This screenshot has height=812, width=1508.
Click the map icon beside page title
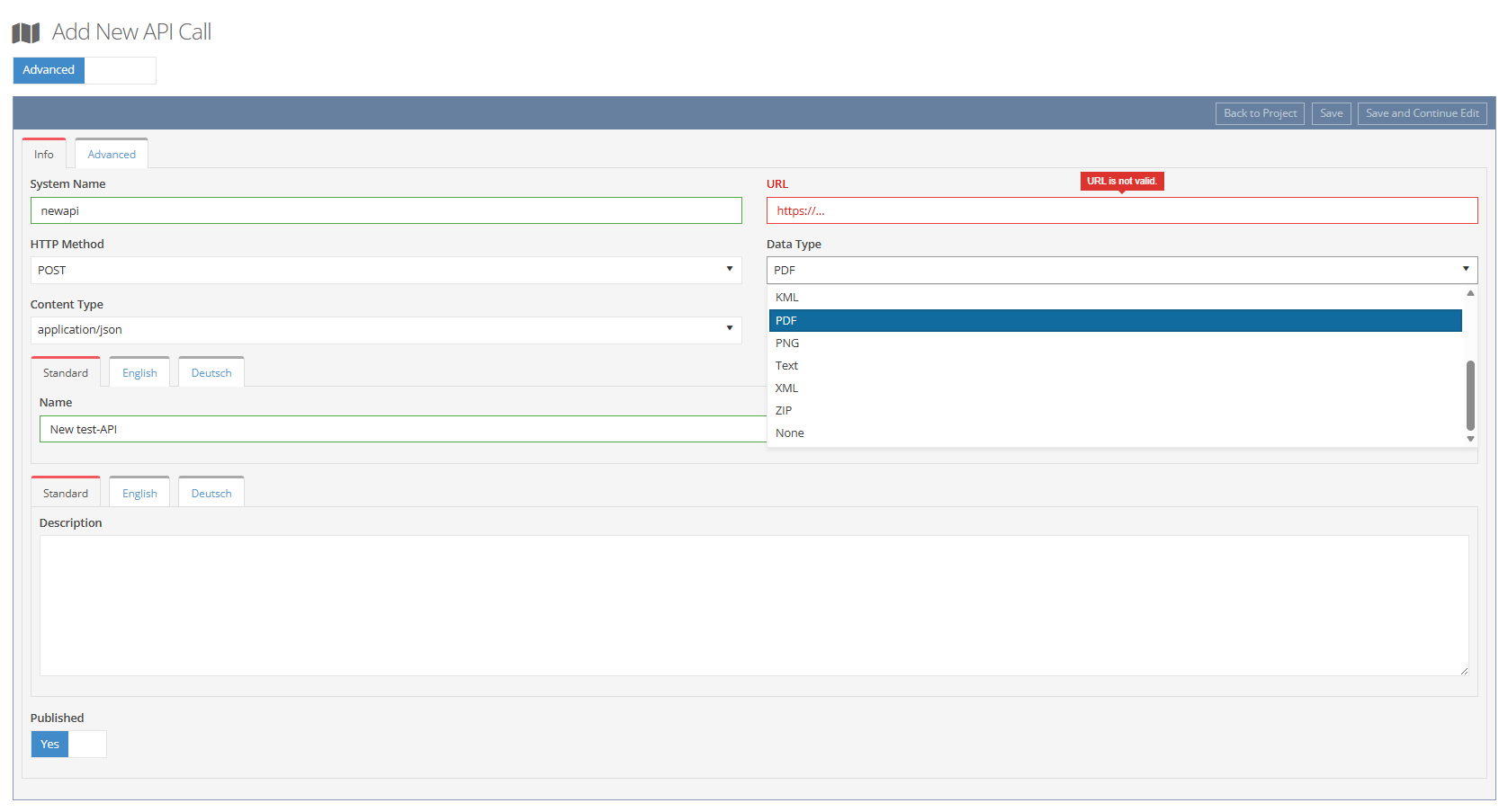[26, 33]
